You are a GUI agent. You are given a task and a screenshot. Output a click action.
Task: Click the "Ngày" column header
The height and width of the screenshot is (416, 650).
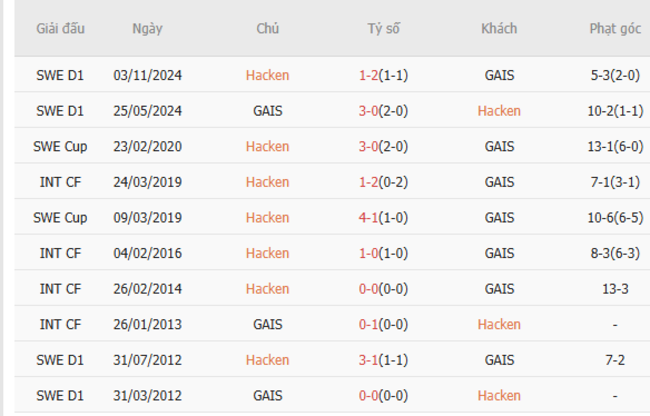[x=148, y=29]
